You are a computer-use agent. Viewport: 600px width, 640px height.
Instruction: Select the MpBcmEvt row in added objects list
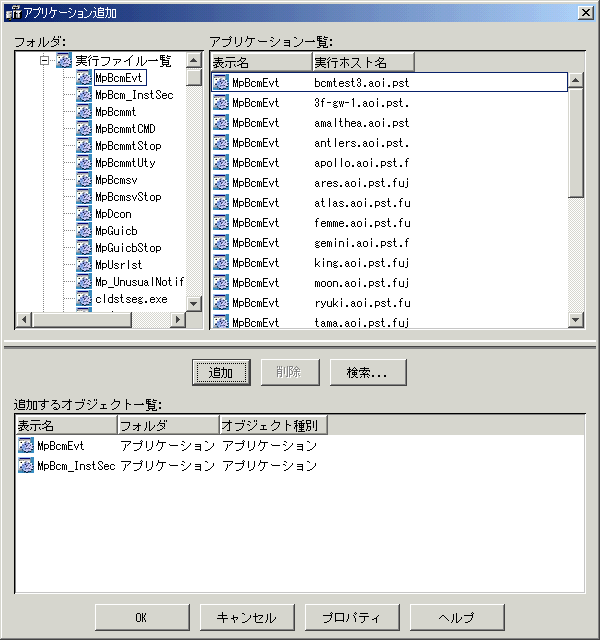coord(167,445)
